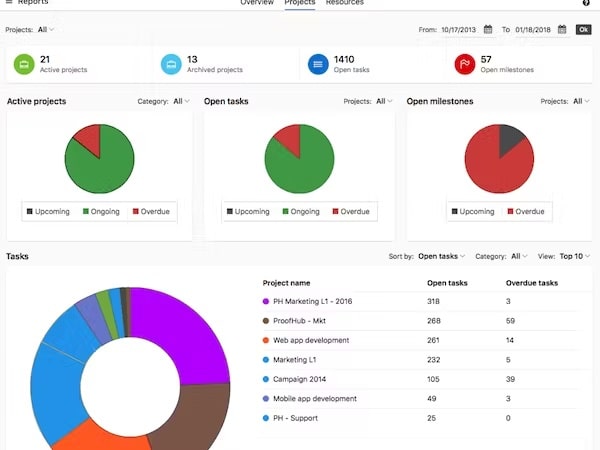Toggle Overdue legend in Active projects chart
Viewport: 600px width, 450px height.
pyautogui.click(x=151, y=211)
